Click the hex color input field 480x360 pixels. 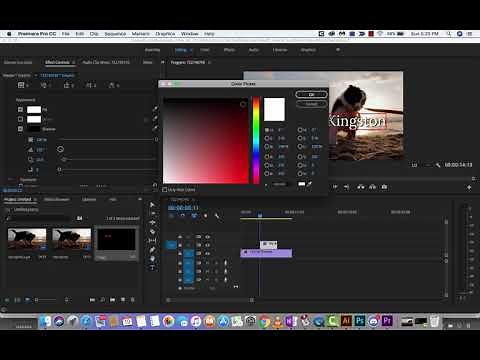click(280, 184)
